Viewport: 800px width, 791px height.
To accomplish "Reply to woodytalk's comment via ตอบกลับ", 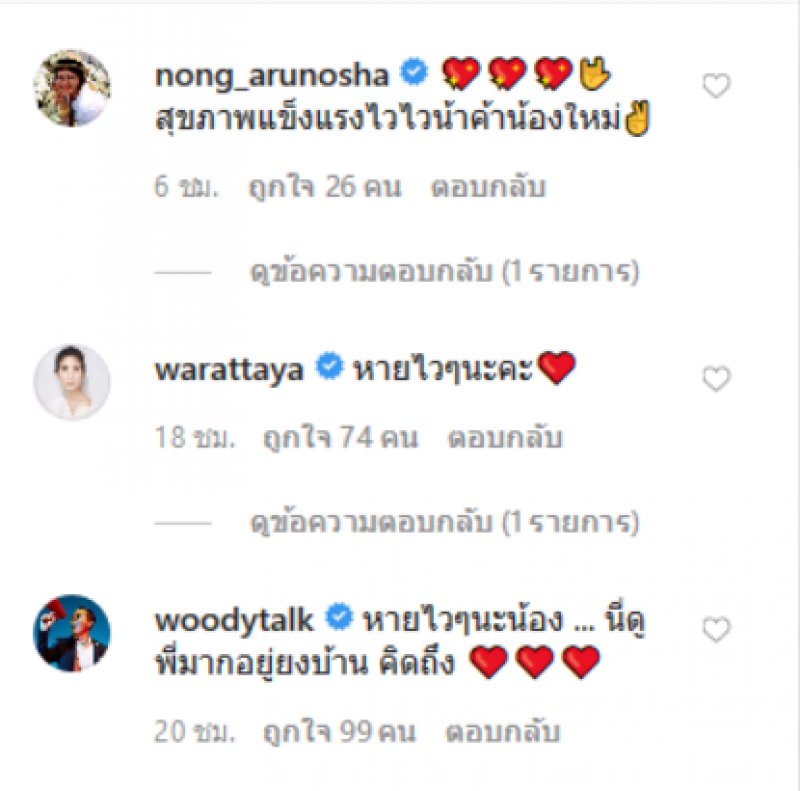I will point(503,732).
